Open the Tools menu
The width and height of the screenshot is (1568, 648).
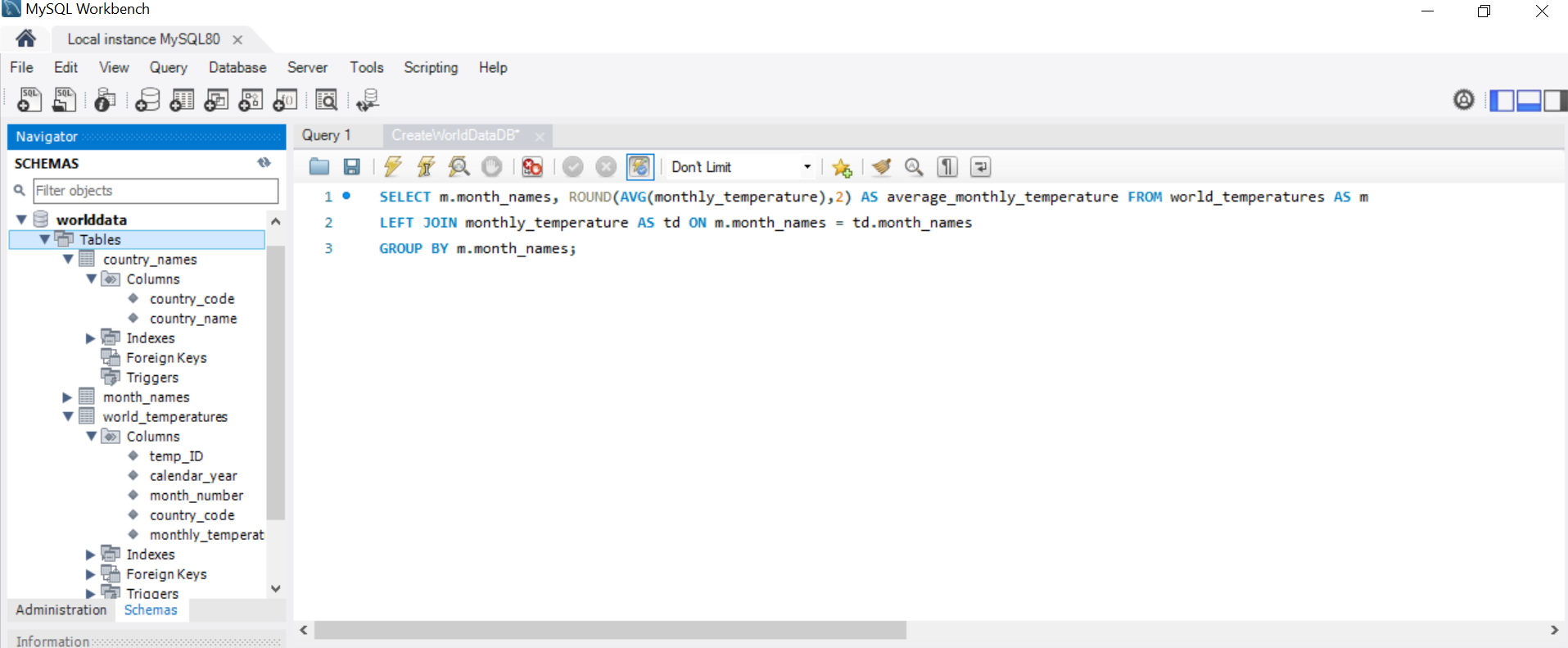pyautogui.click(x=367, y=67)
